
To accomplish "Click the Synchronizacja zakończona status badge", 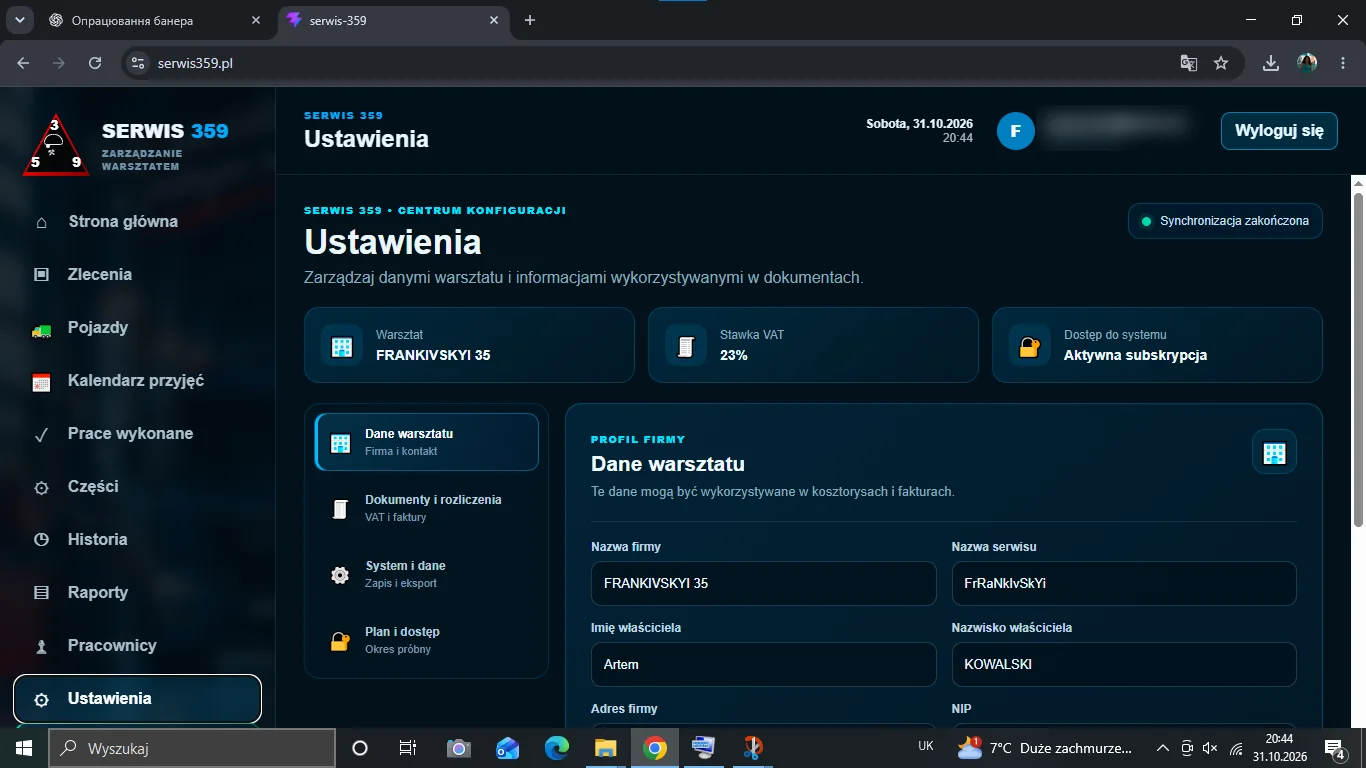I will [x=1225, y=221].
